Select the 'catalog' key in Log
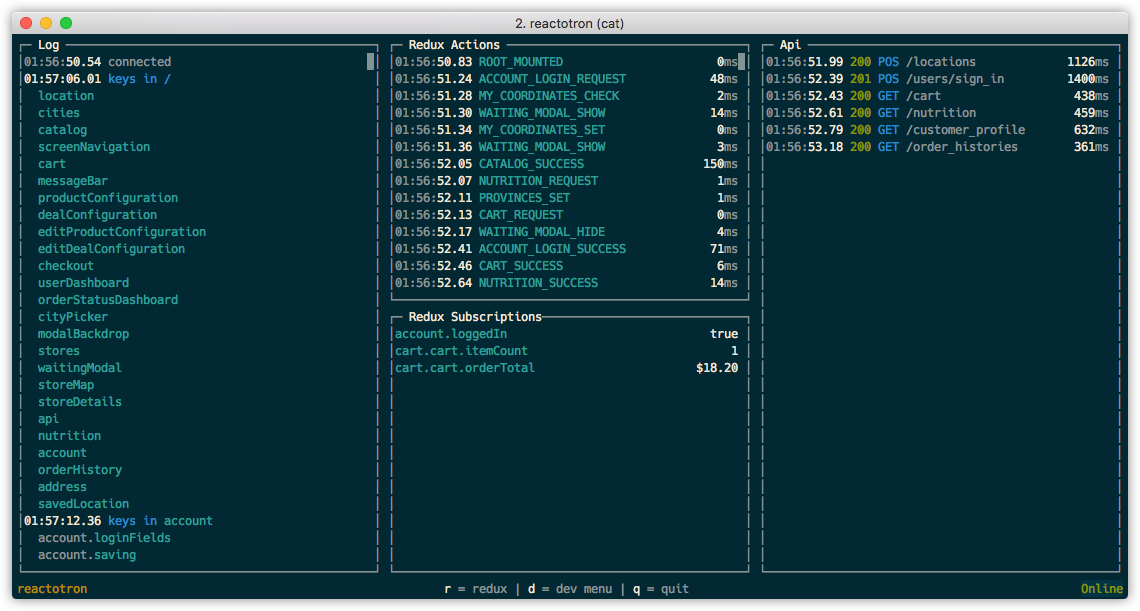 pos(63,129)
